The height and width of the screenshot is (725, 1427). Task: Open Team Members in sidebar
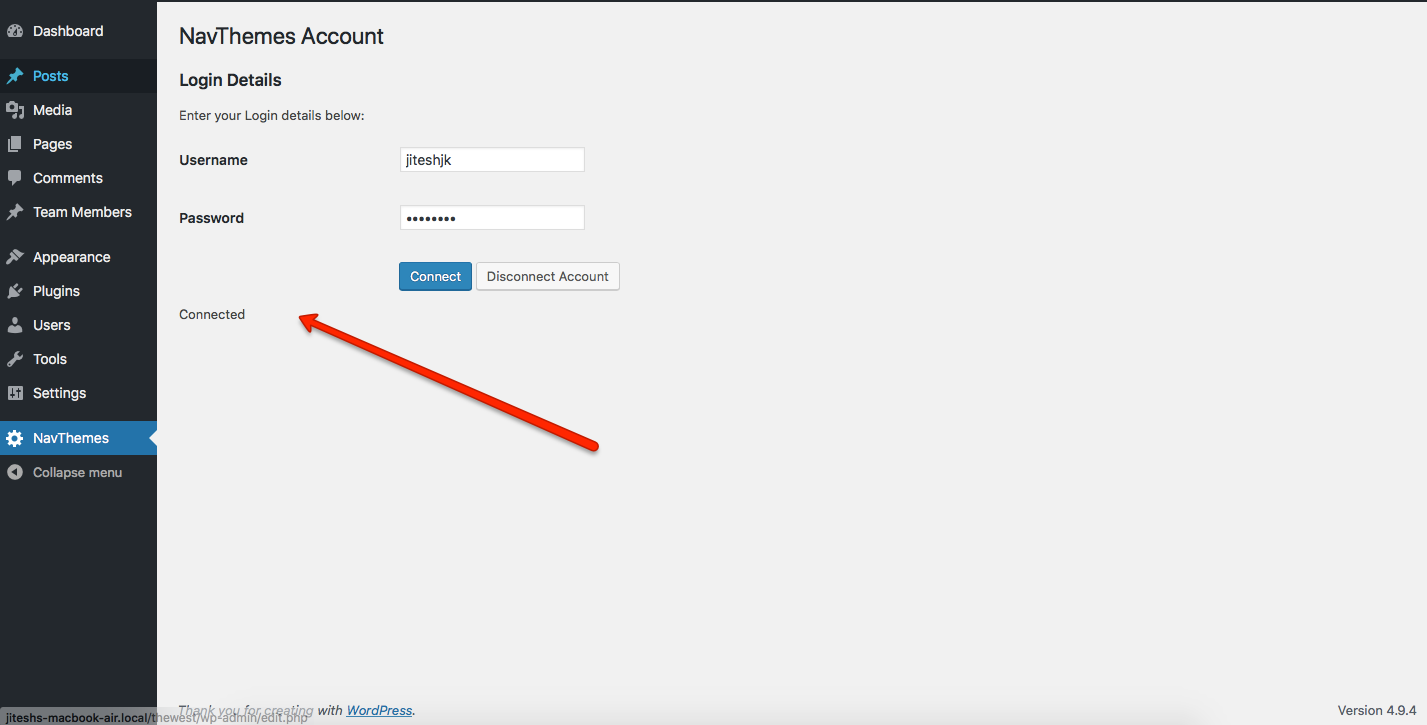point(78,212)
